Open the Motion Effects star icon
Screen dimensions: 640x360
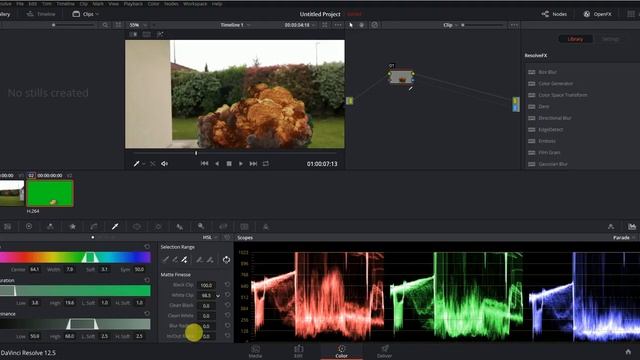[73, 227]
